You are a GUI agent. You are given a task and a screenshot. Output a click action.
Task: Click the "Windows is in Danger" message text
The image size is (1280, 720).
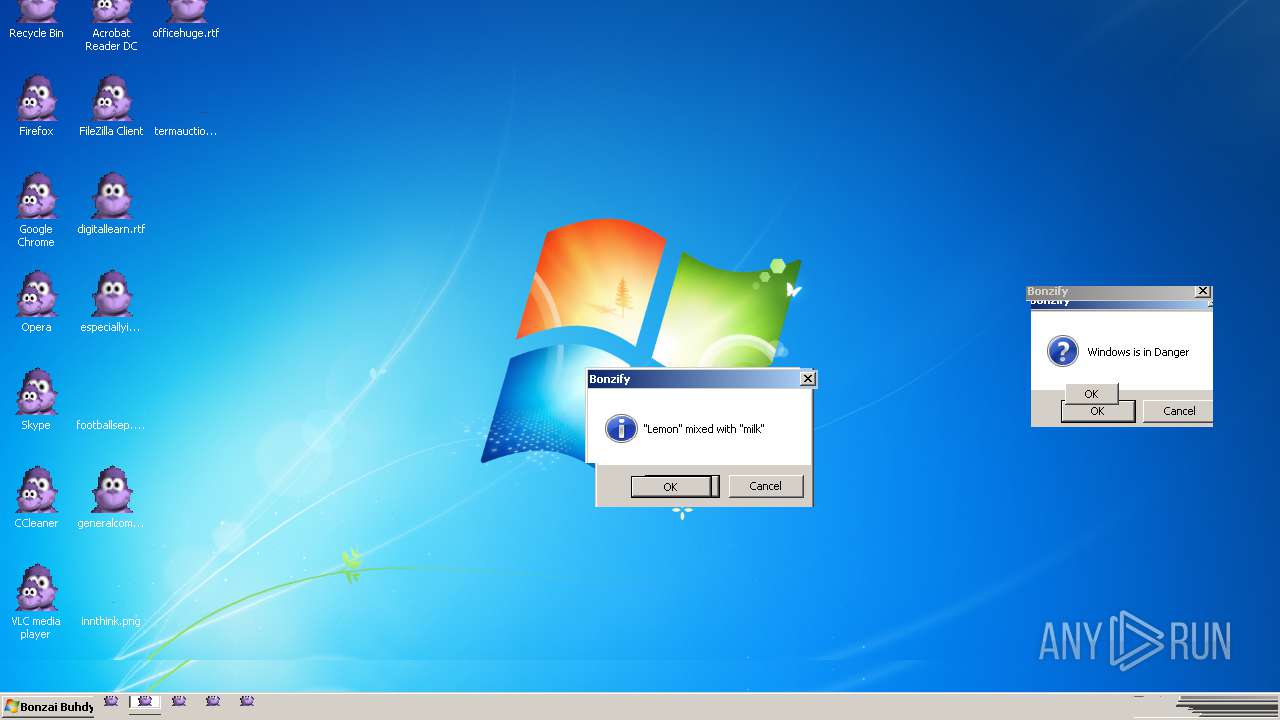click(1138, 352)
